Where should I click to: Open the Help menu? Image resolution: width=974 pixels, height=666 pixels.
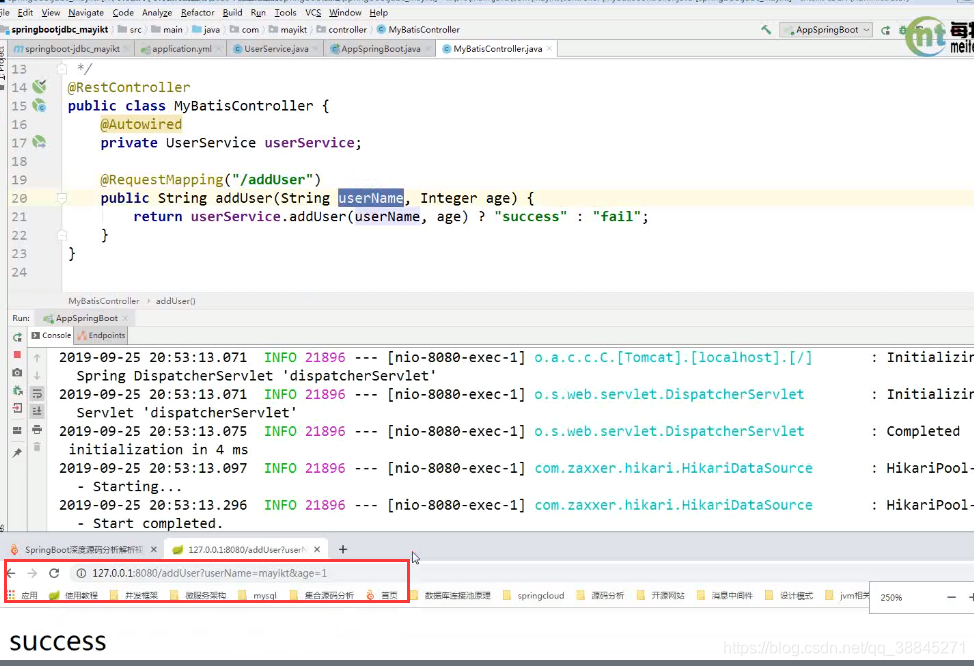(378, 12)
